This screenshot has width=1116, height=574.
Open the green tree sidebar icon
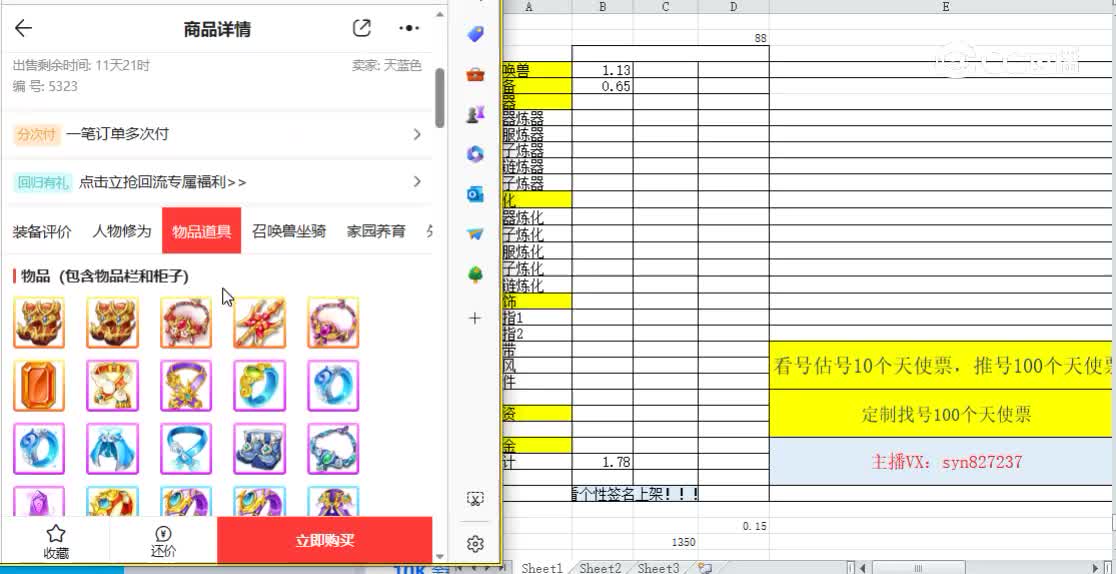coord(475,274)
